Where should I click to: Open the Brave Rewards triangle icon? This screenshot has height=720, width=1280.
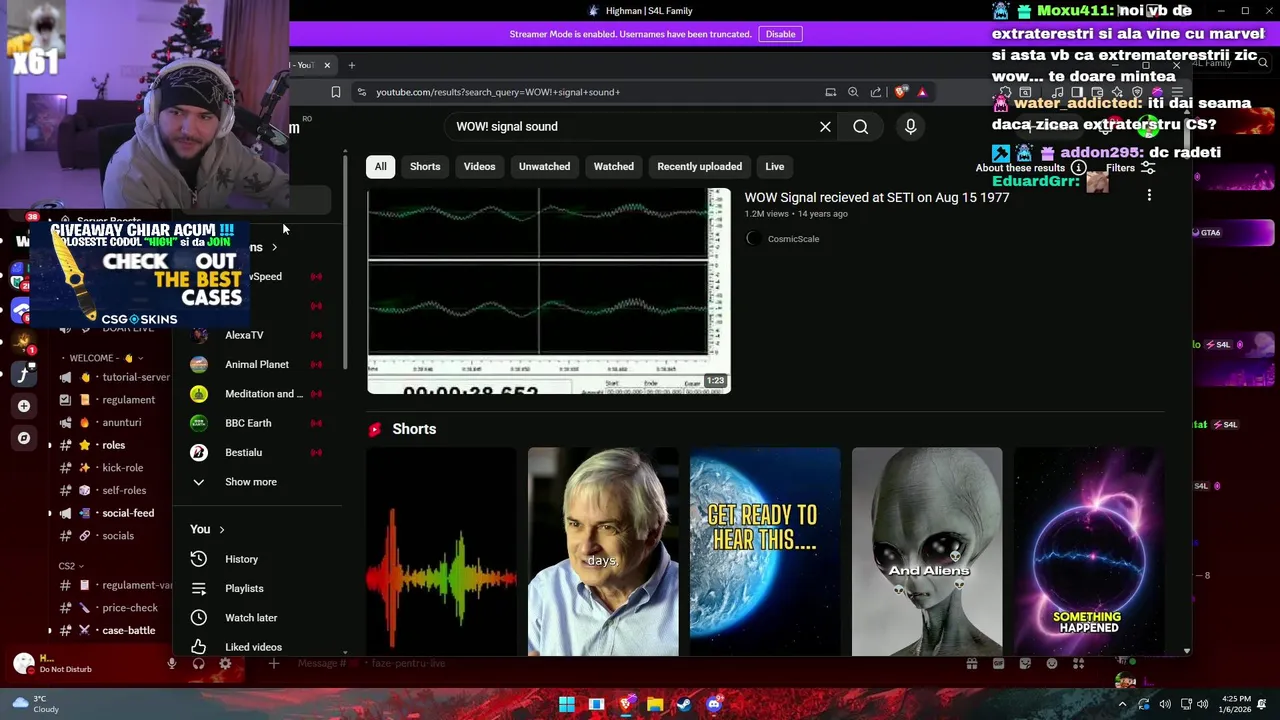coord(922,92)
